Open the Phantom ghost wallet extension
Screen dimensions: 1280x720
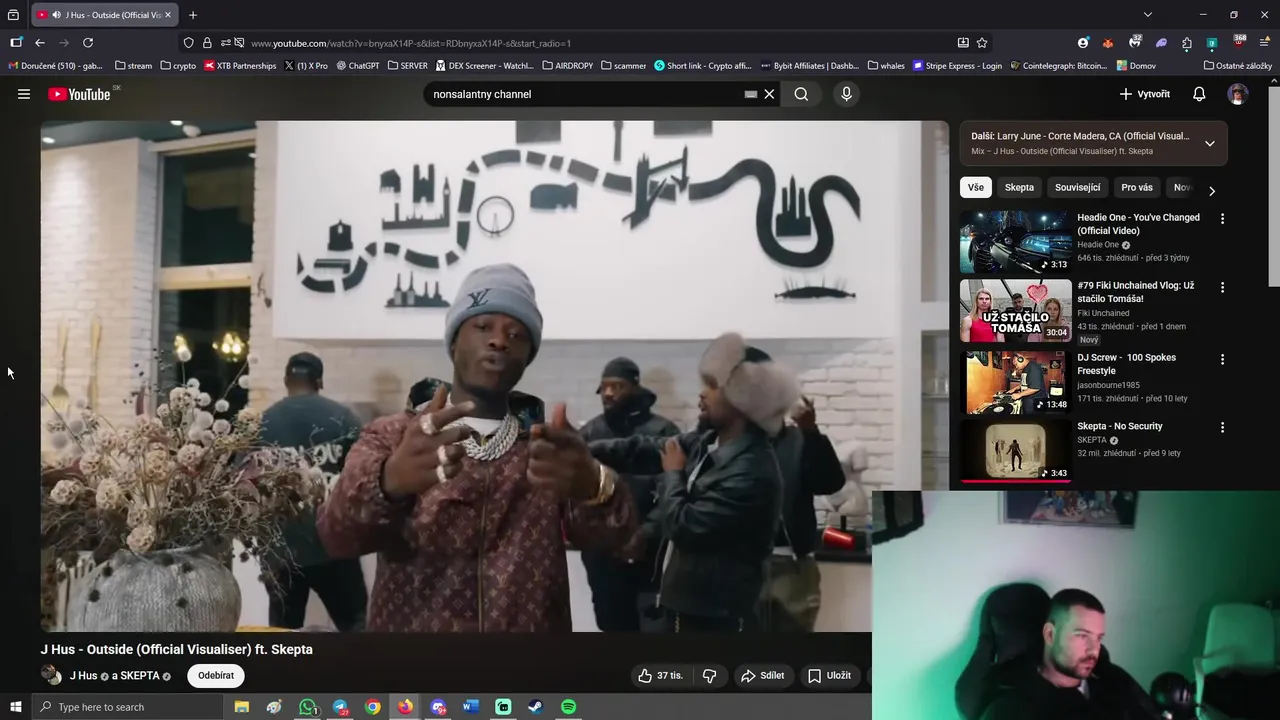point(1161,43)
